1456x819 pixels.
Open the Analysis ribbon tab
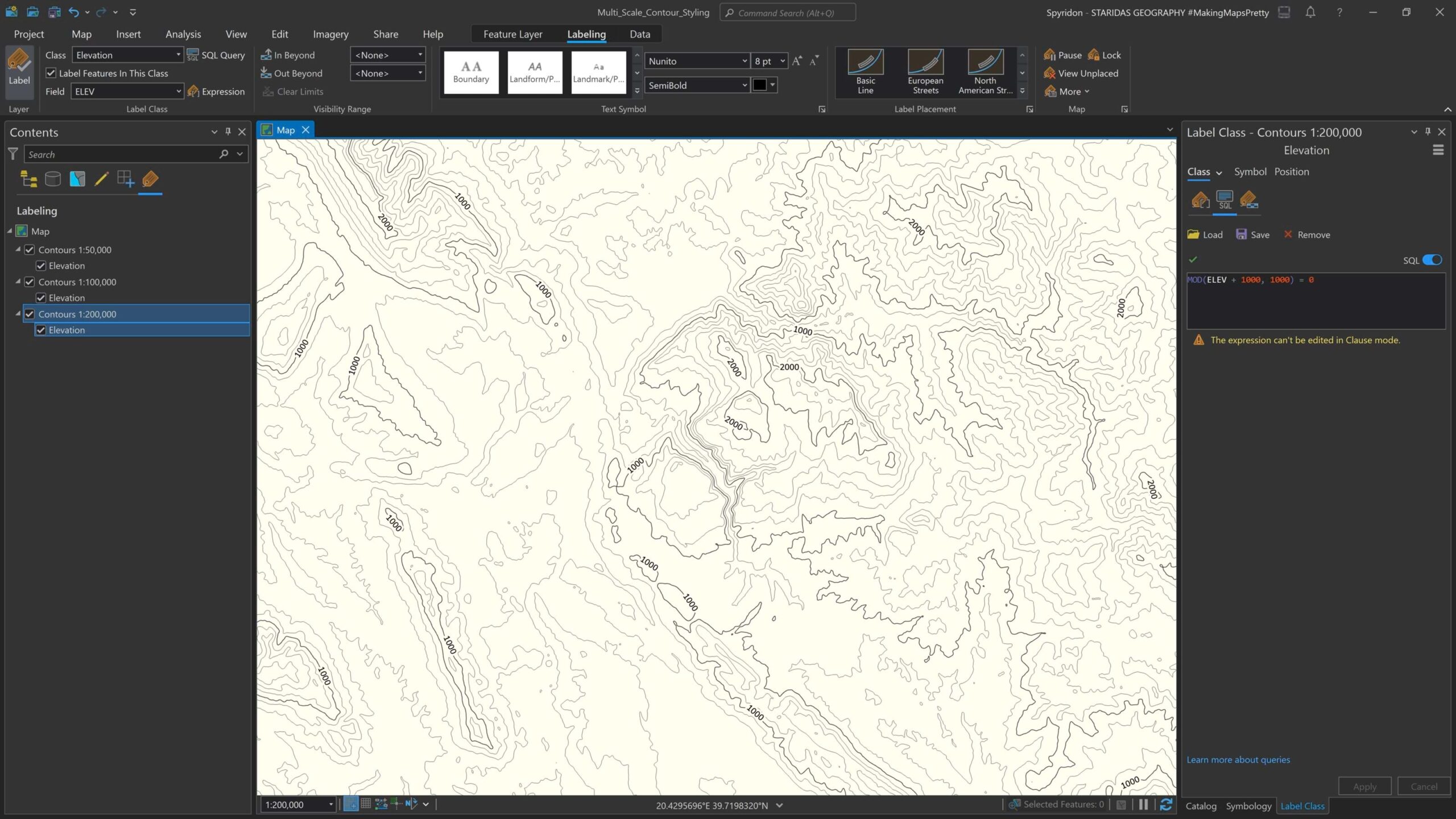pyautogui.click(x=183, y=34)
